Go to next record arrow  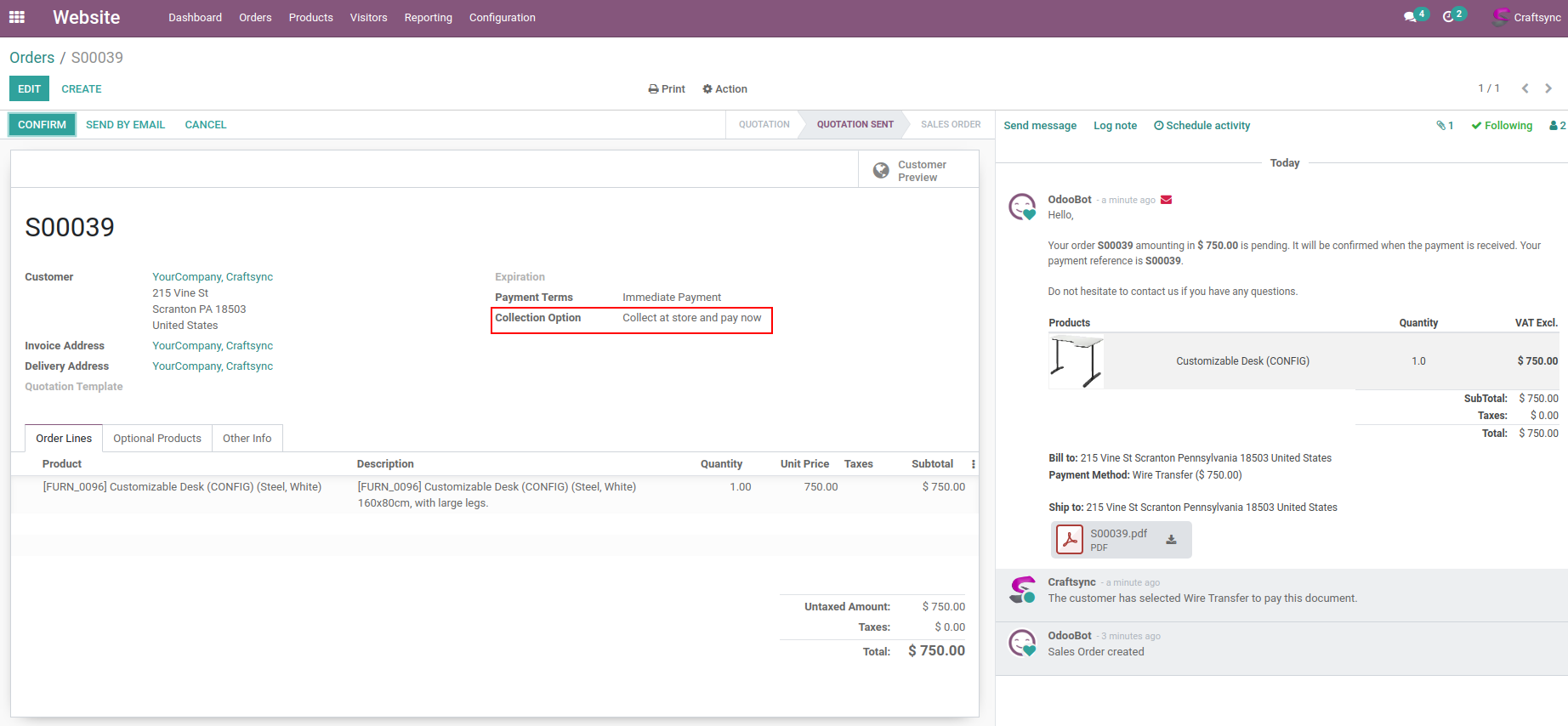click(x=1548, y=88)
